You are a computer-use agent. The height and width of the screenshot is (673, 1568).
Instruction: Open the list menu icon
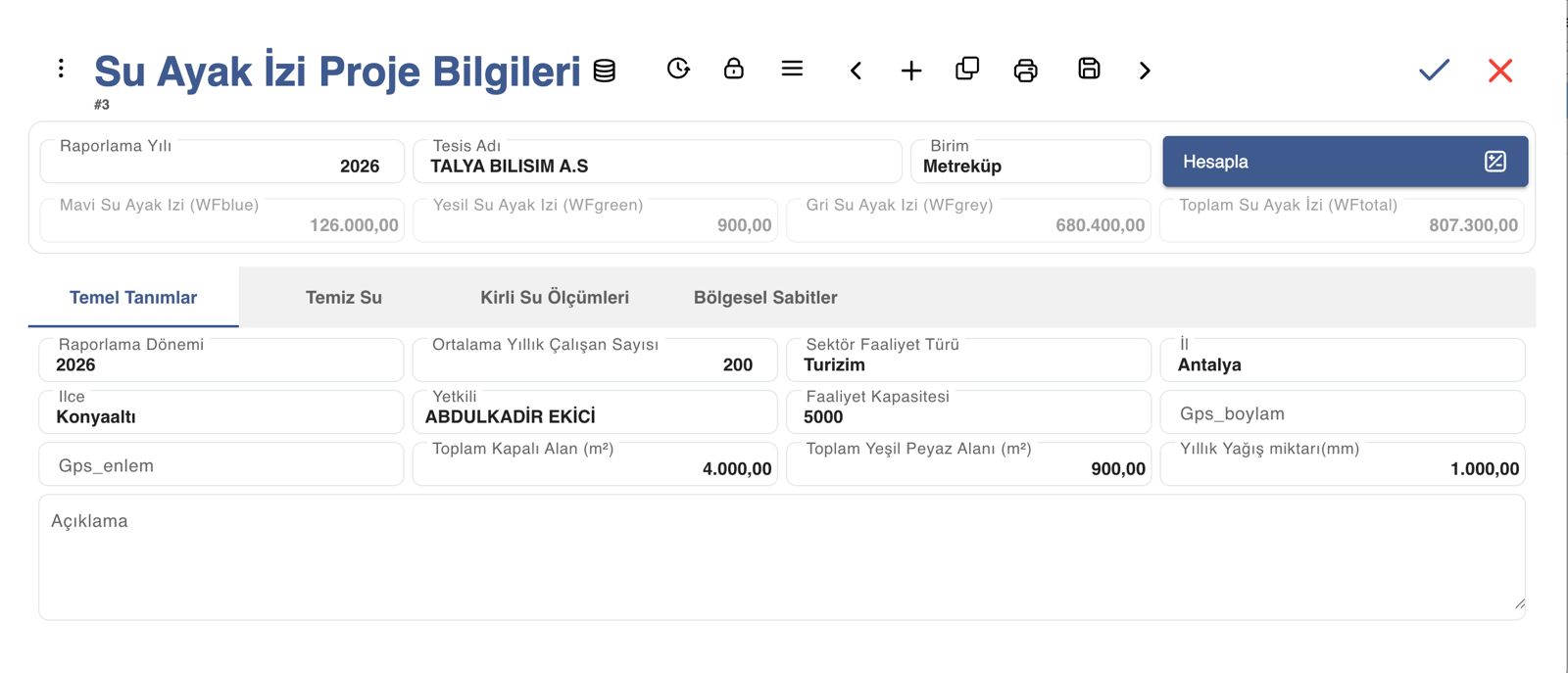793,69
